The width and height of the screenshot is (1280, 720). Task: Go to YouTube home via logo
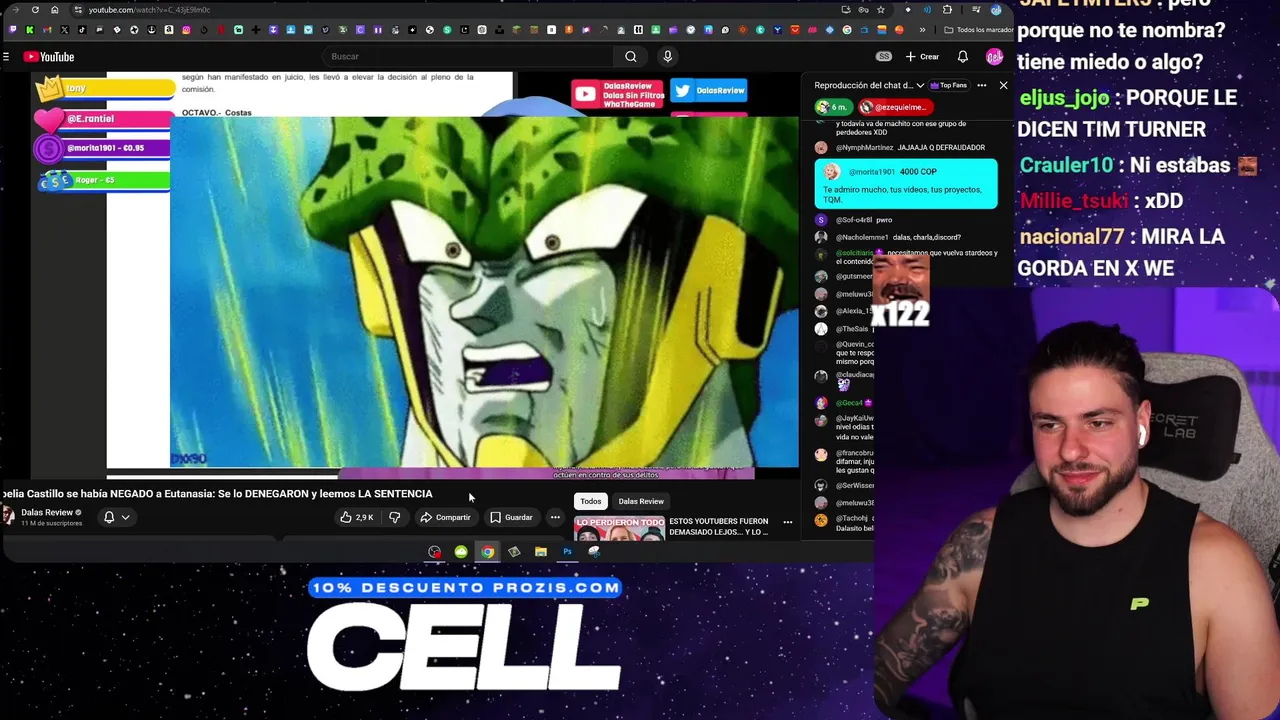(49, 57)
